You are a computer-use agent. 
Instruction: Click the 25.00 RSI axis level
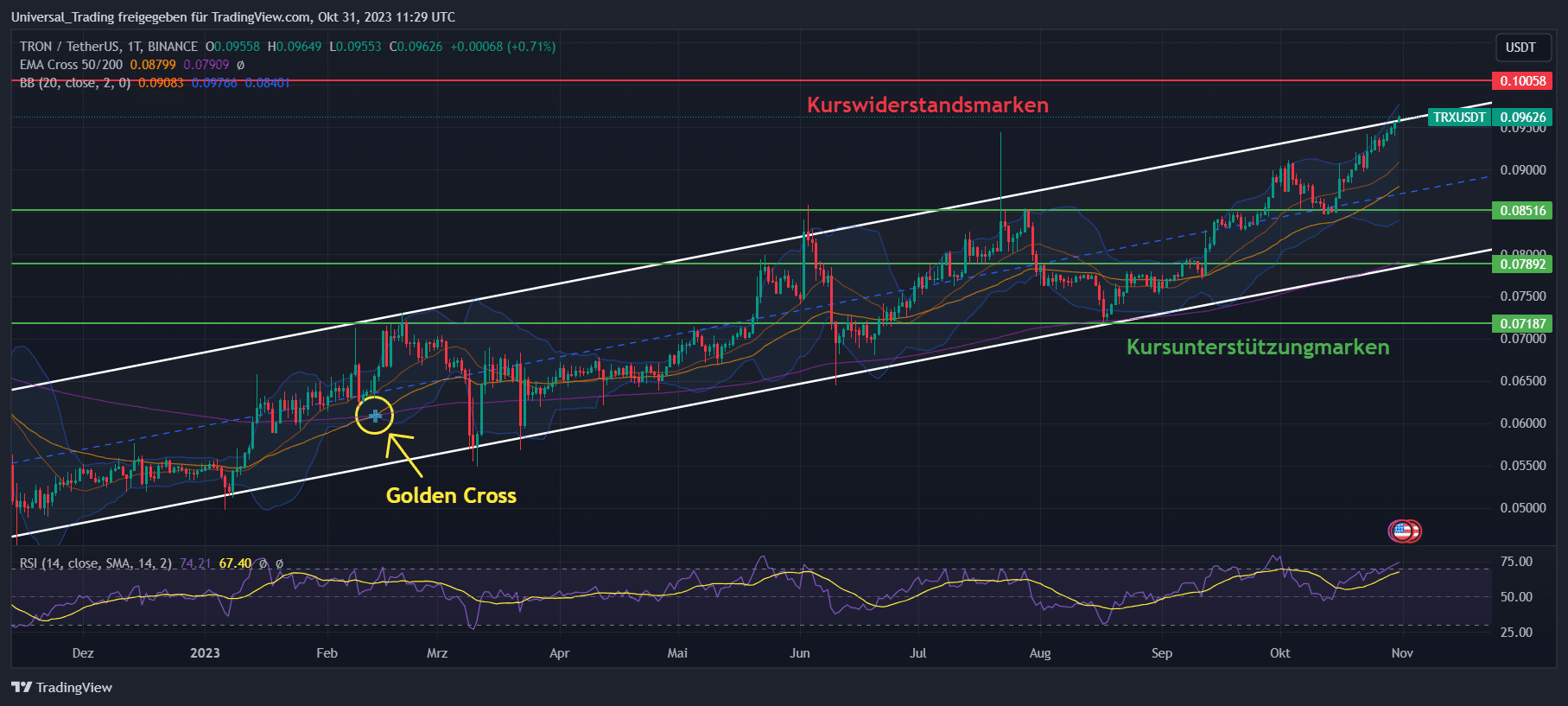pos(1516,633)
